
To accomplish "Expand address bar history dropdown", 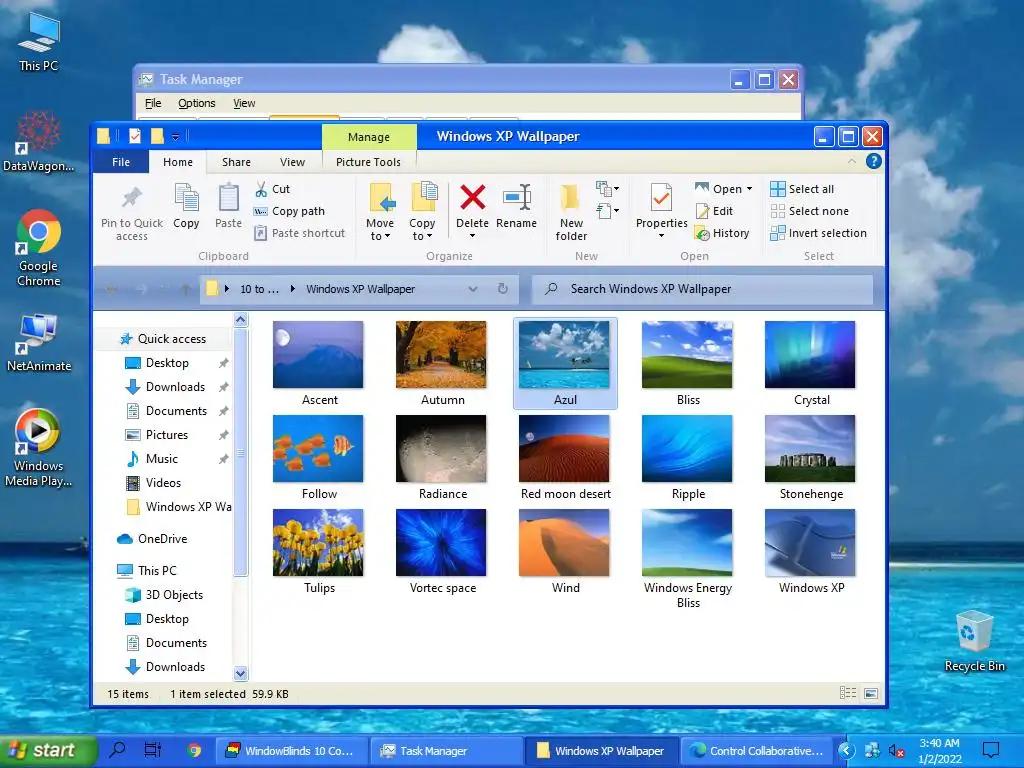I will click(473, 289).
